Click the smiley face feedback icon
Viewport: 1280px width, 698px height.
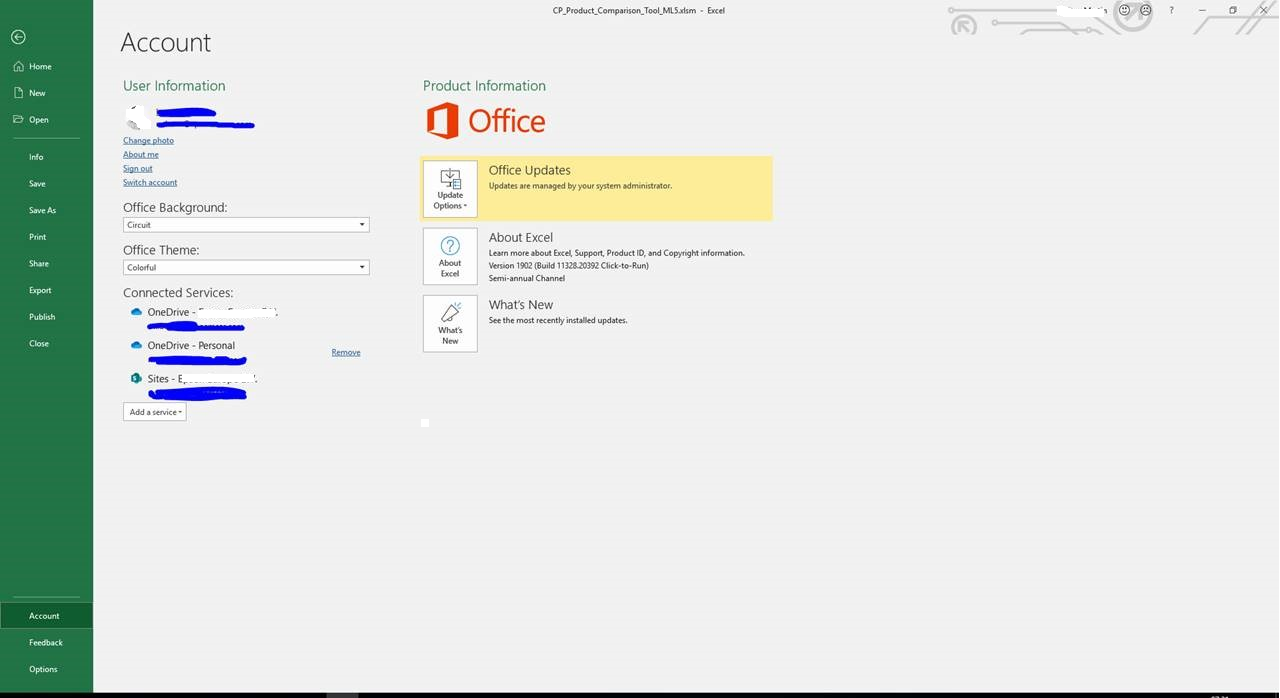[1124, 10]
